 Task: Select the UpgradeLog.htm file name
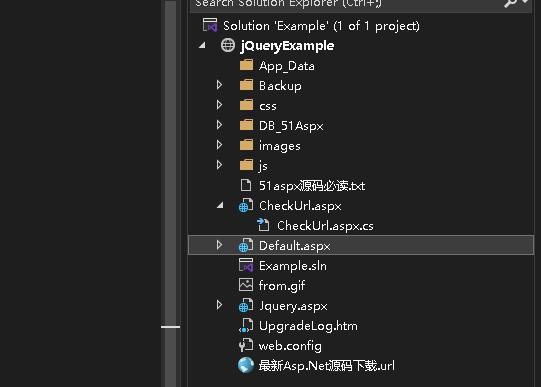[308, 326]
